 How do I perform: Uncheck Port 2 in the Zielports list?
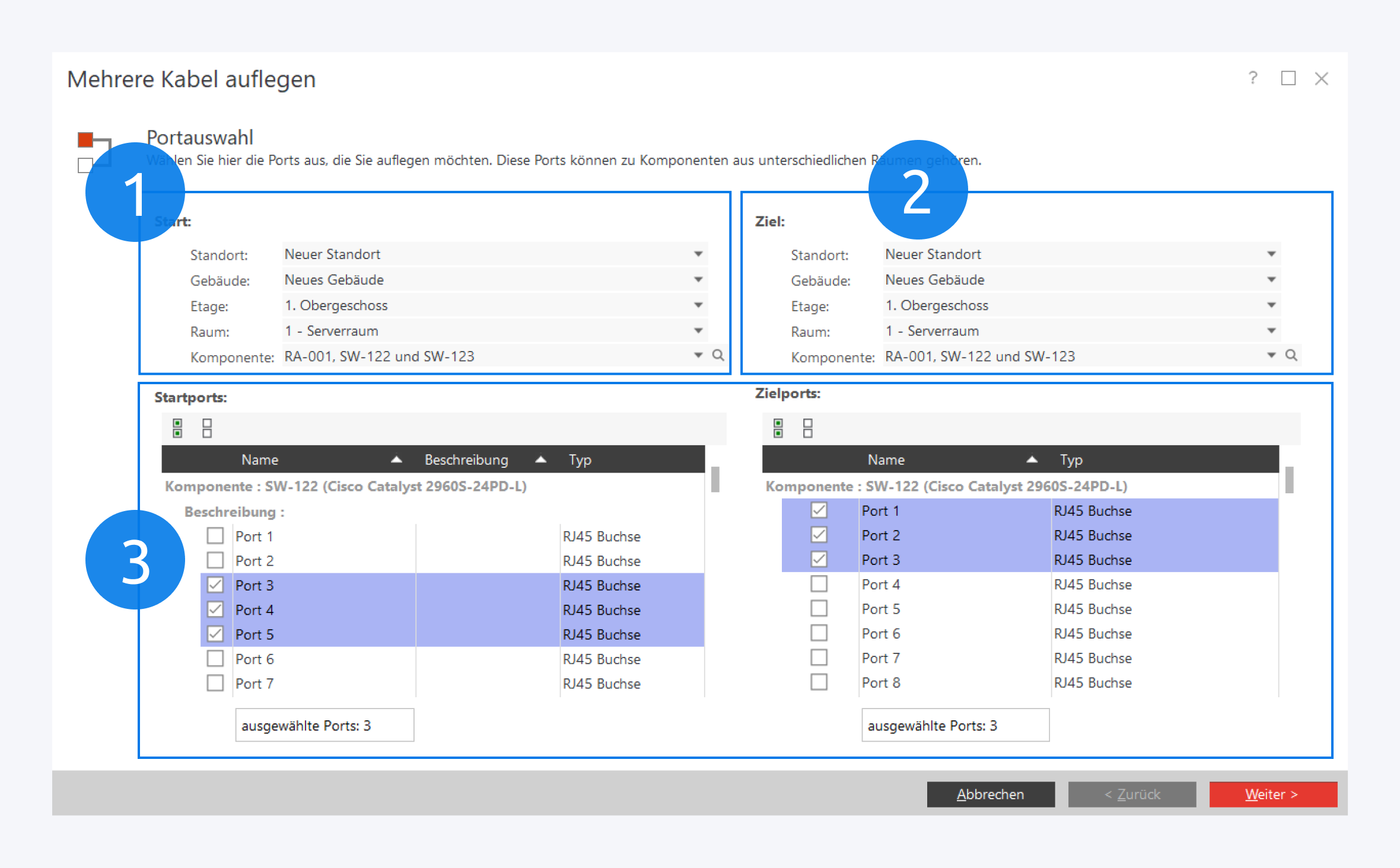(x=819, y=535)
